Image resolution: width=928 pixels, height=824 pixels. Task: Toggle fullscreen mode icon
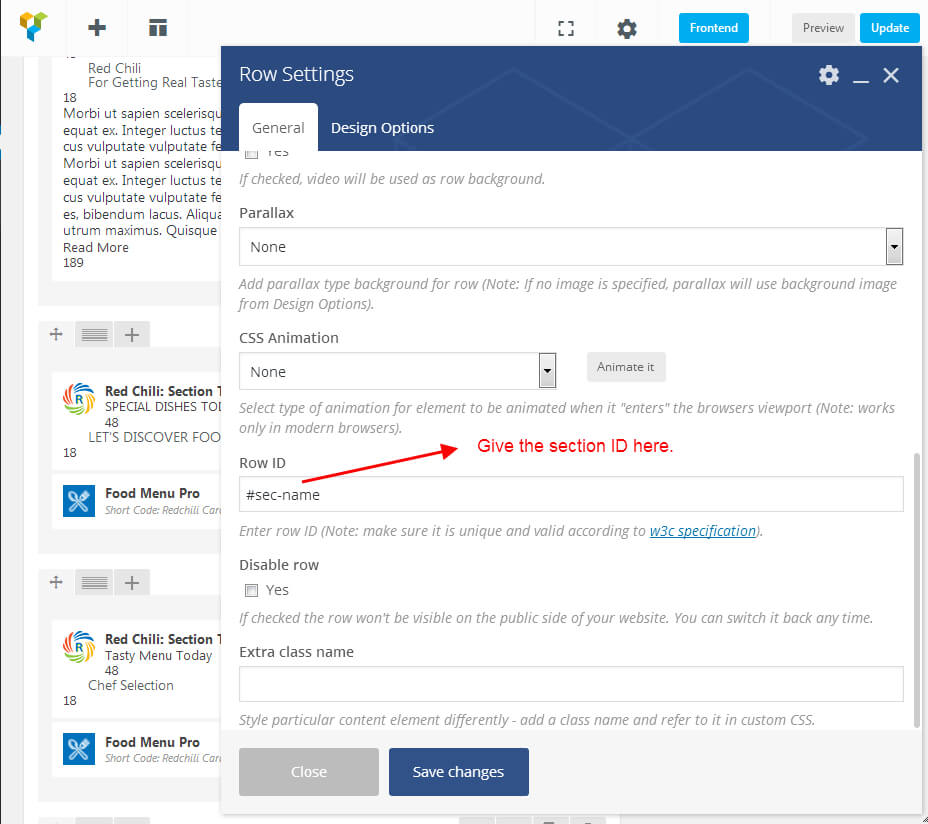point(566,28)
